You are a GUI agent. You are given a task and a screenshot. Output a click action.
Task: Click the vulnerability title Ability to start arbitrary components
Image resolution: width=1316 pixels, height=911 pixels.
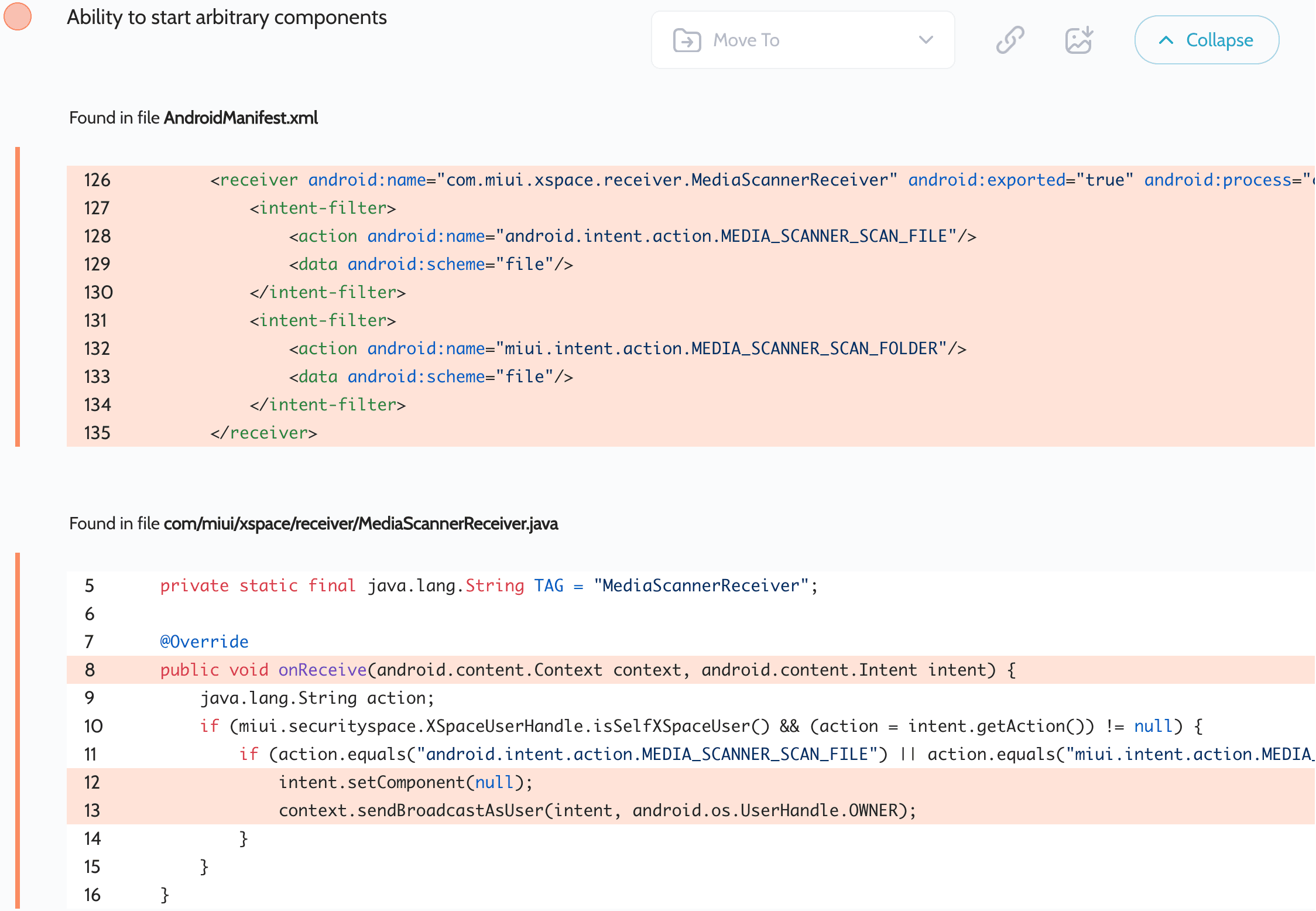point(227,17)
